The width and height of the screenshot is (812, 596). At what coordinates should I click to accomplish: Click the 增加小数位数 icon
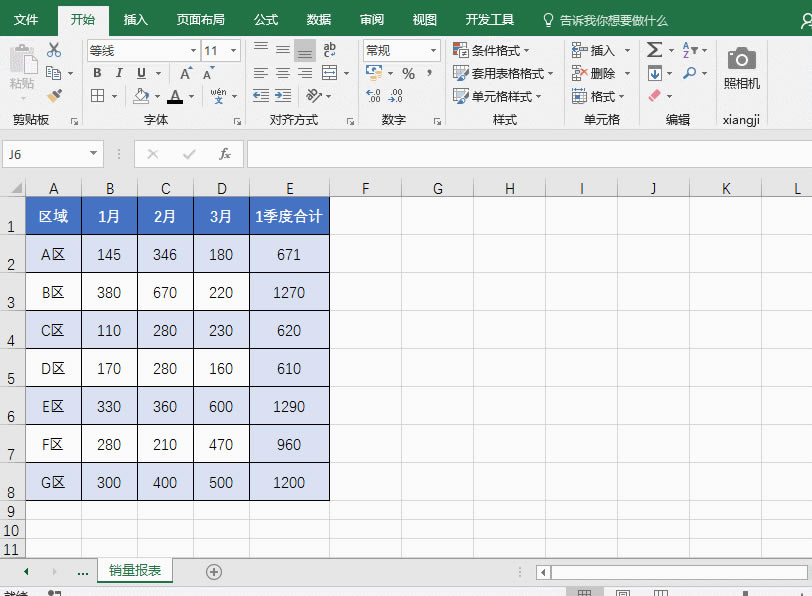coord(373,95)
